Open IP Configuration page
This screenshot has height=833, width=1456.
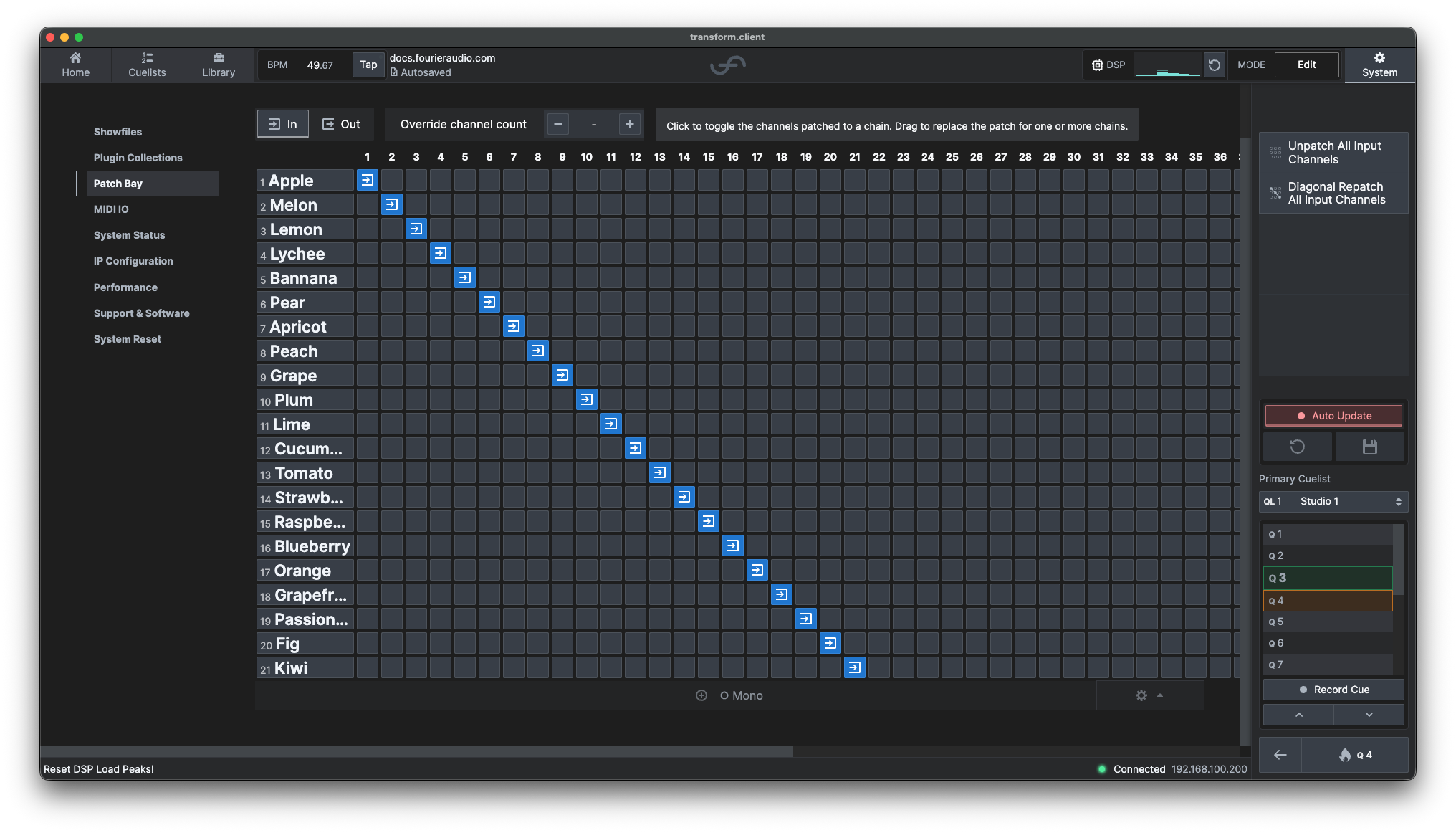pyautogui.click(x=133, y=261)
